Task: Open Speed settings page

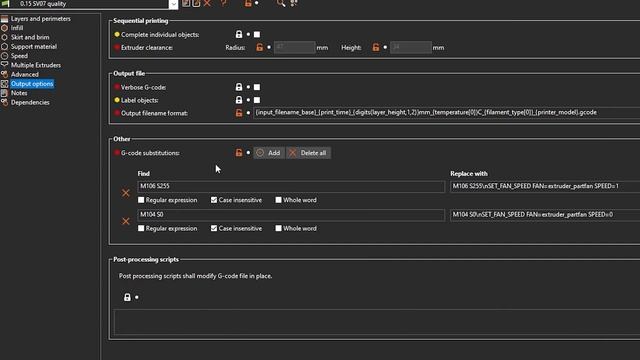Action: (19, 56)
